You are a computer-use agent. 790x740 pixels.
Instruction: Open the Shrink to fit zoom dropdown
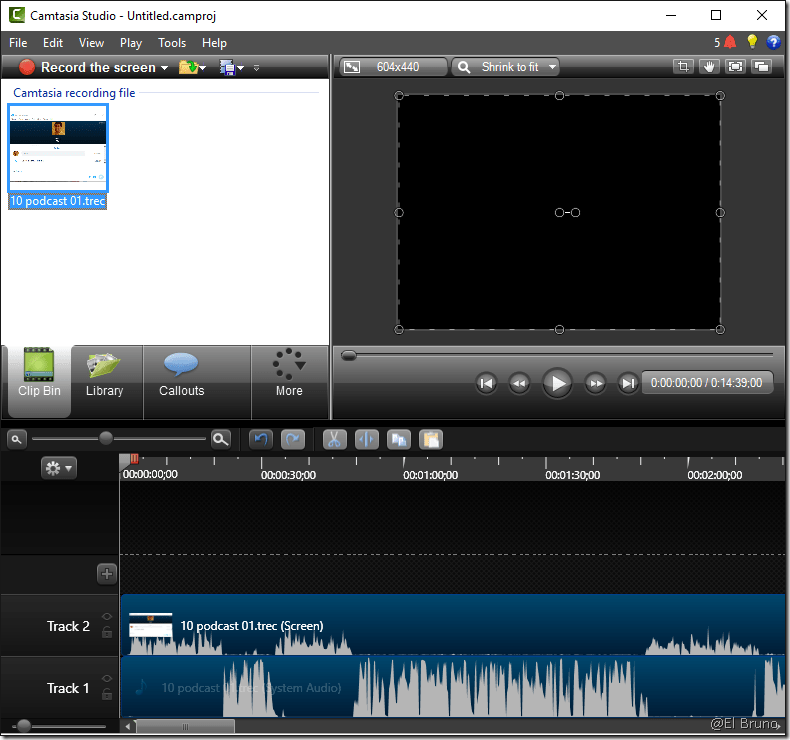point(505,67)
